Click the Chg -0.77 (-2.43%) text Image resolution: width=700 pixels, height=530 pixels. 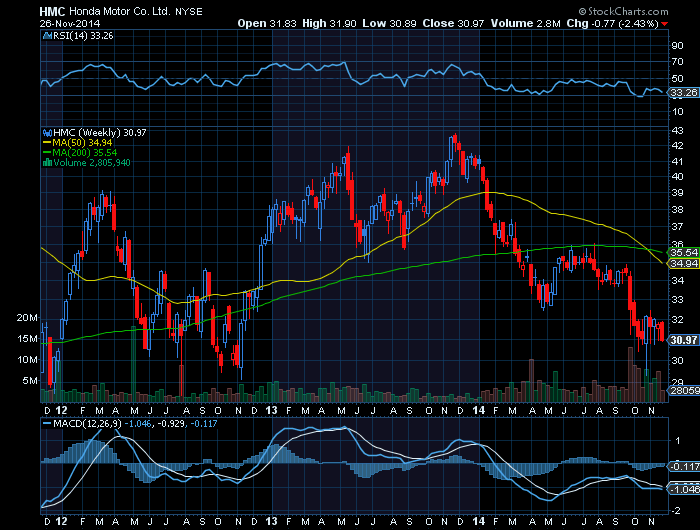tap(612, 23)
